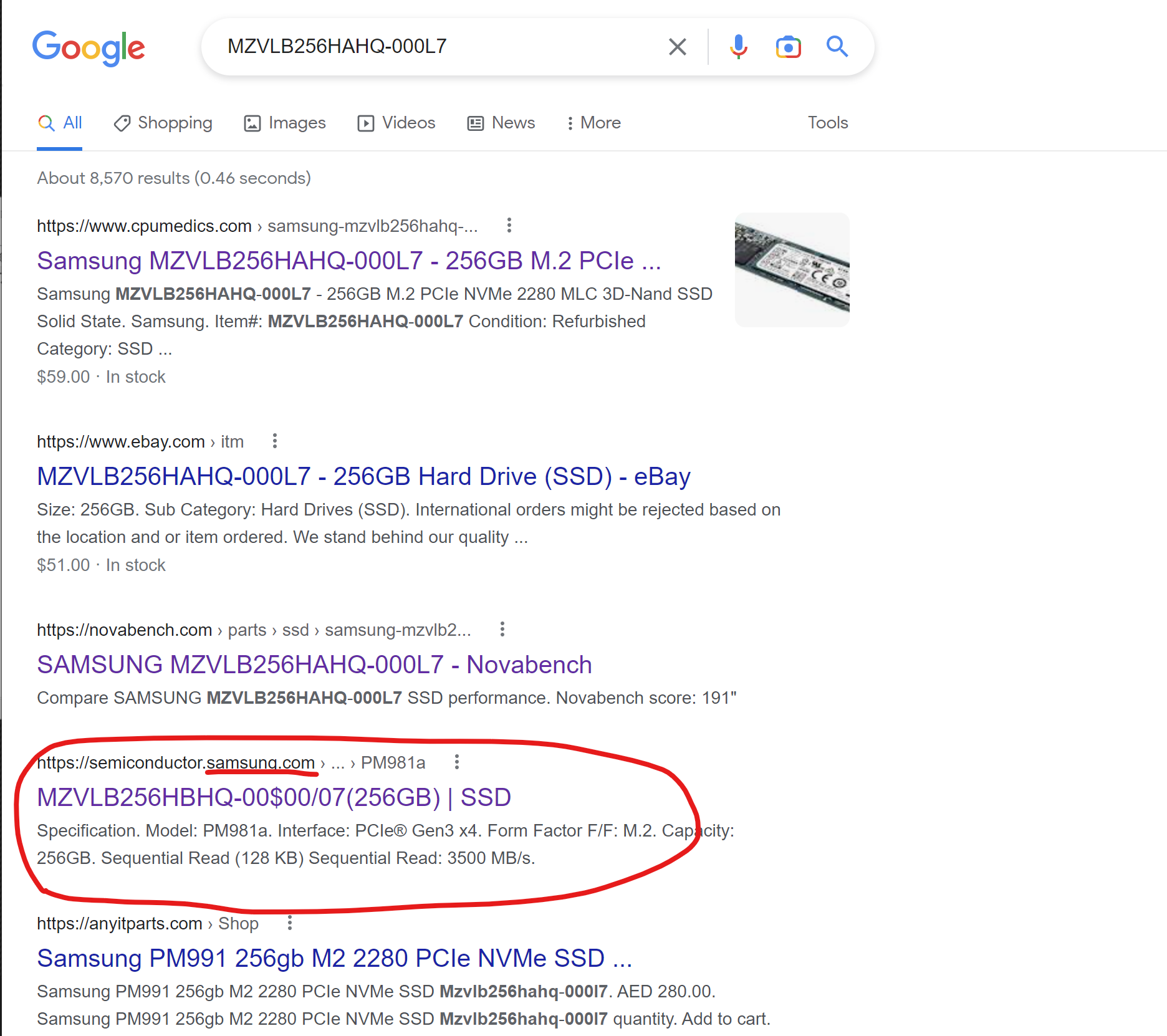Click the SSD thumbnail image
1167x1036 pixels.
(792, 270)
